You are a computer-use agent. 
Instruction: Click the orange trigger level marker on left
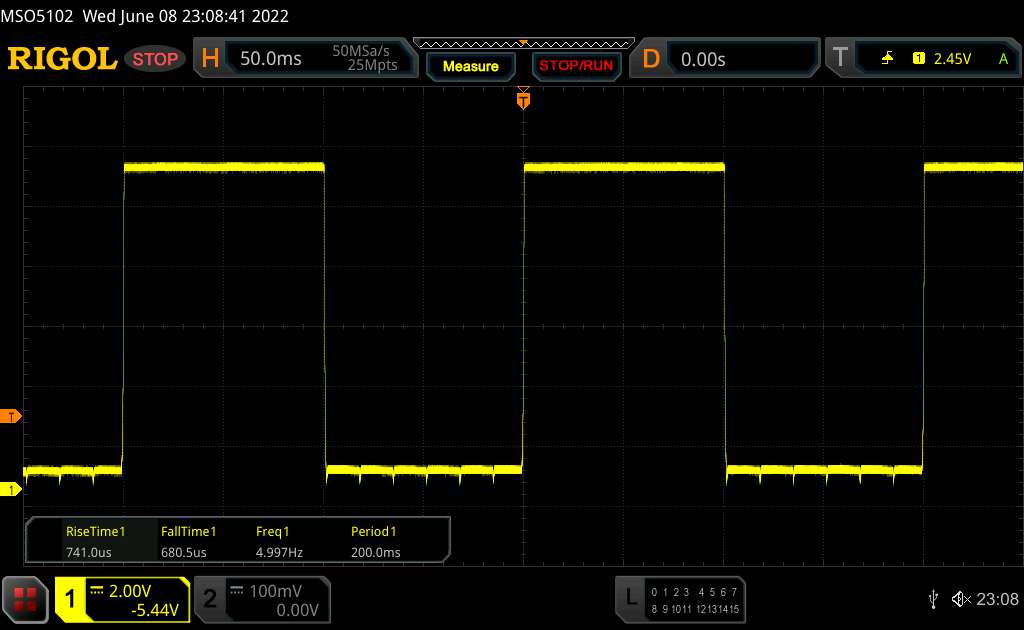point(10,417)
